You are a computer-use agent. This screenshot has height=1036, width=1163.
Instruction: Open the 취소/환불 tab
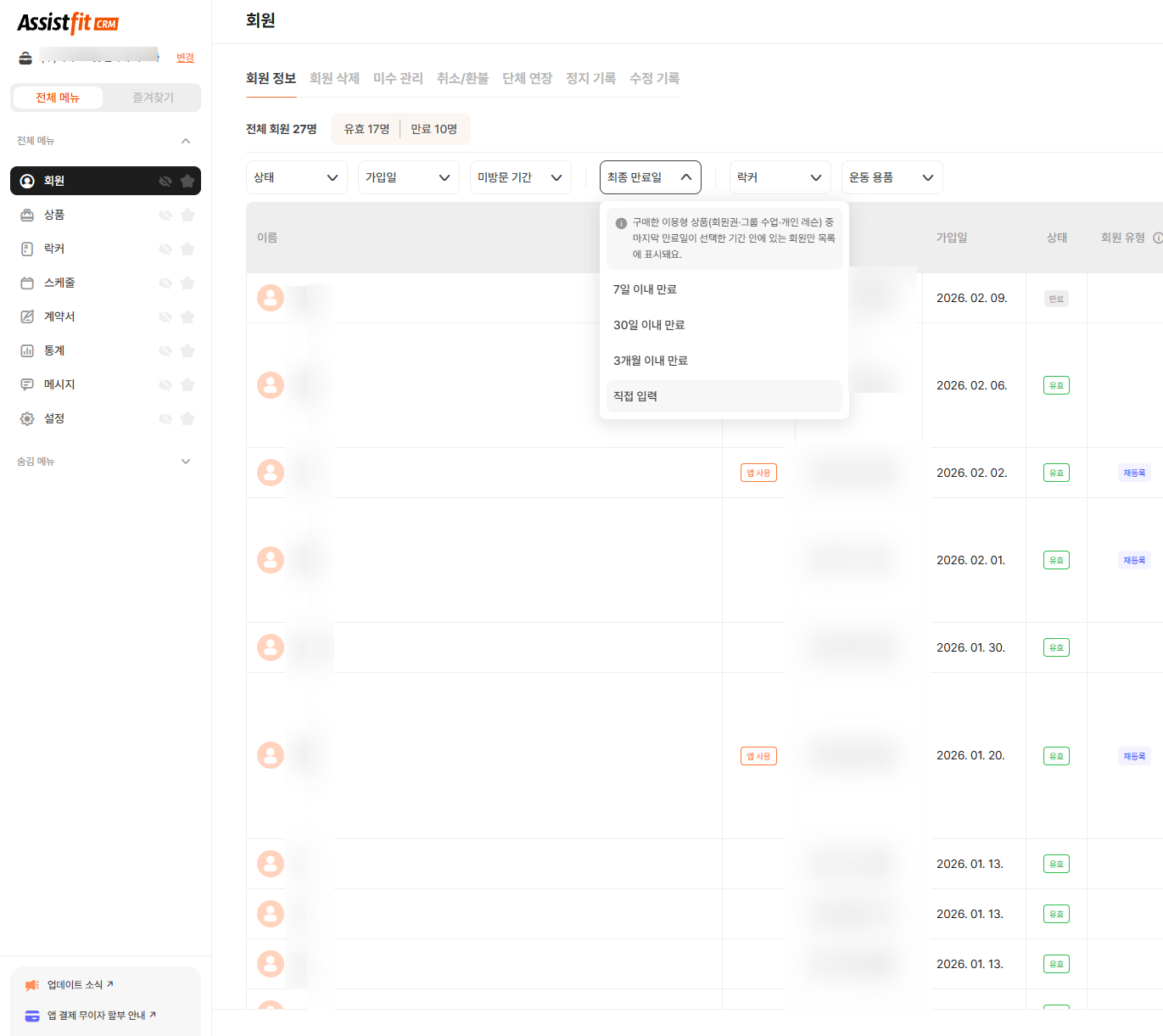click(461, 77)
